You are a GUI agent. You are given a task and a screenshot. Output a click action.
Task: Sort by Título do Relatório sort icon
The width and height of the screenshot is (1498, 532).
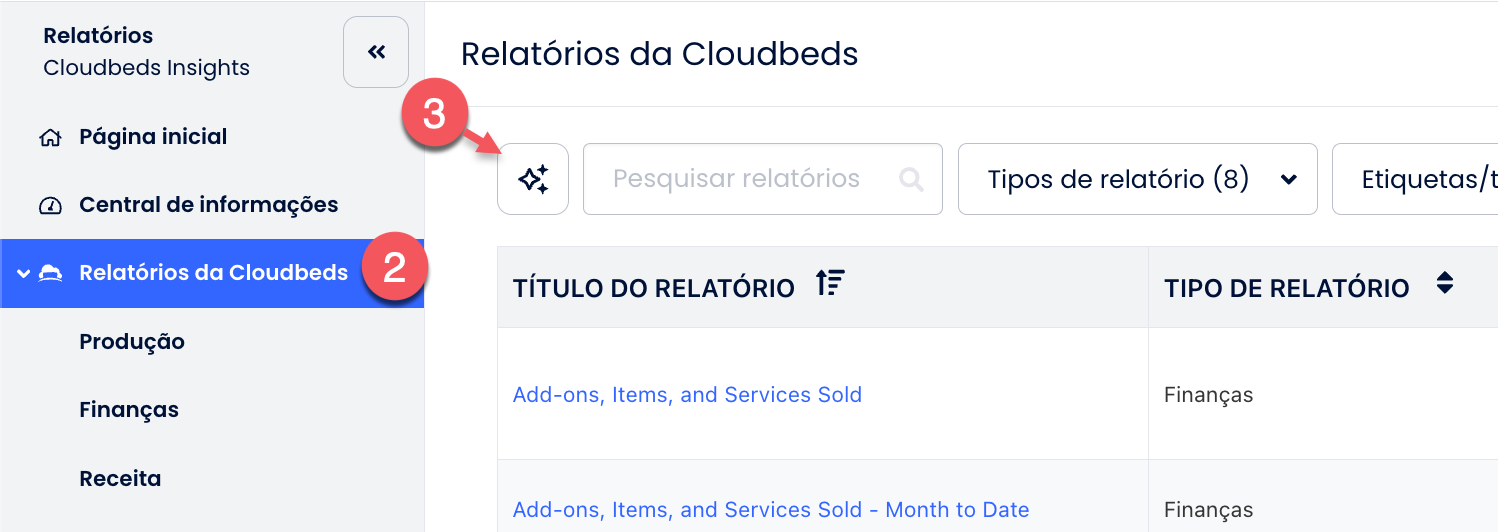click(x=830, y=284)
